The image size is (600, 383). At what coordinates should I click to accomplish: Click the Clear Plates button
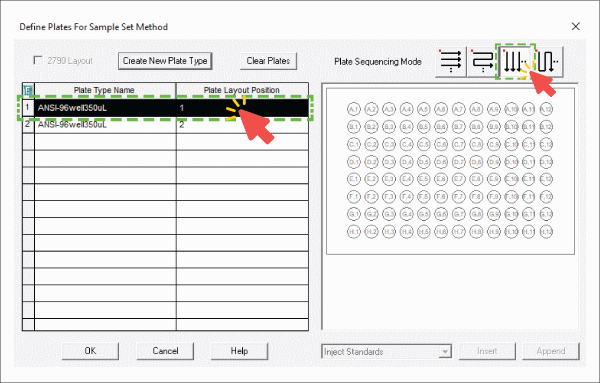pos(268,61)
